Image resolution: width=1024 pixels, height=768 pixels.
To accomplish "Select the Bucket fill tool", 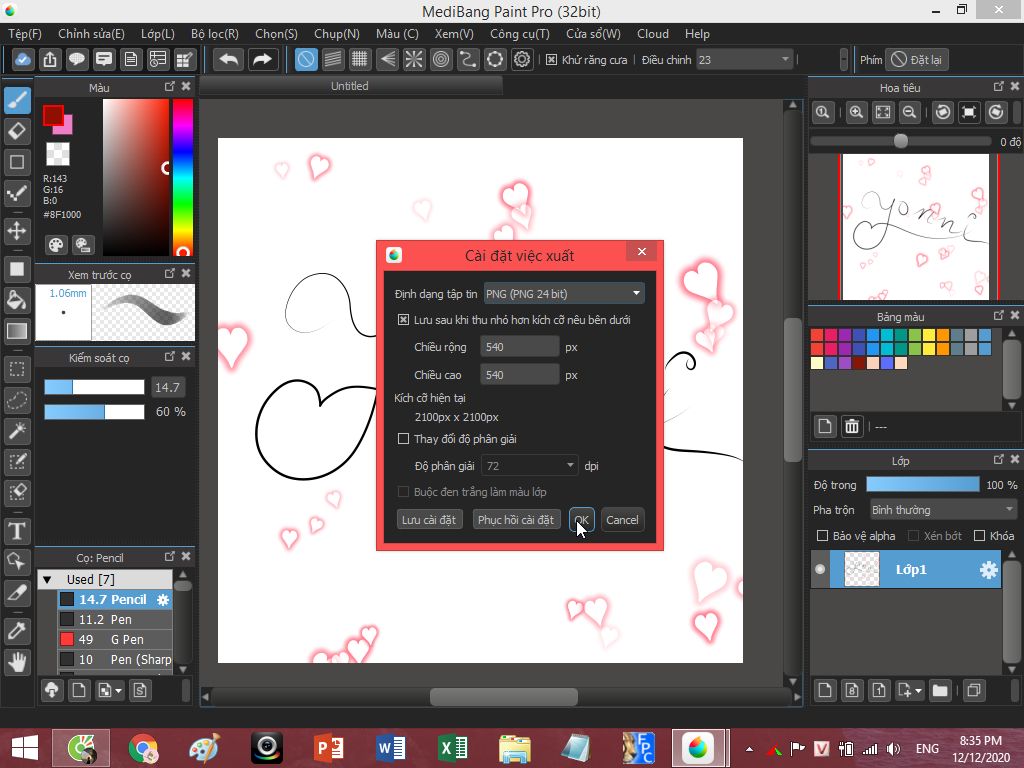I will pyautogui.click(x=18, y=300).
